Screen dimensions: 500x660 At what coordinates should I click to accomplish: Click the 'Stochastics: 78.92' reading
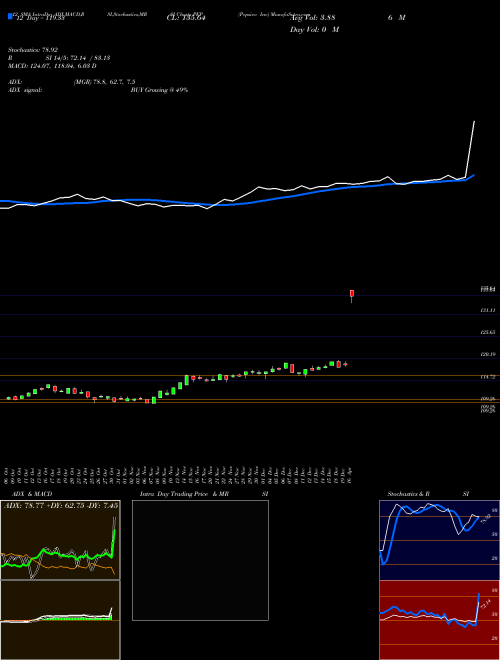[32, 50]
